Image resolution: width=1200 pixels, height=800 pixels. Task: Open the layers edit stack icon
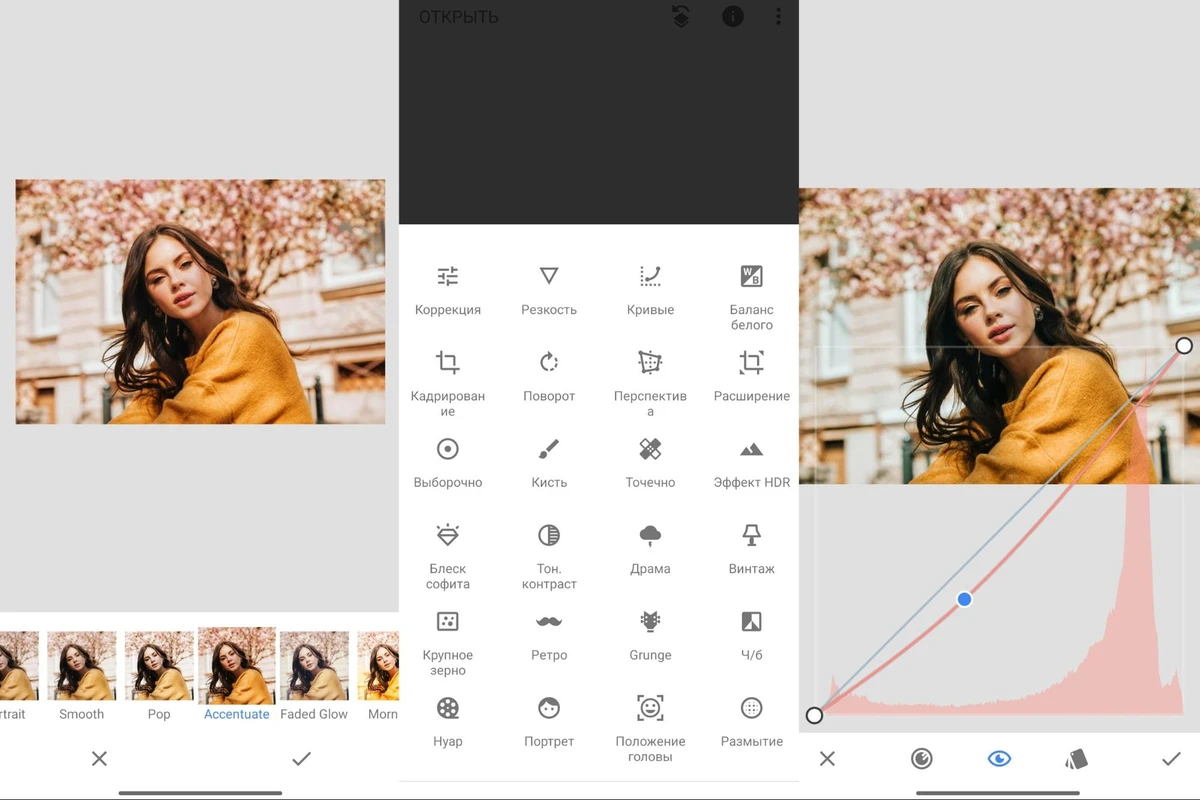coord(681,17)
